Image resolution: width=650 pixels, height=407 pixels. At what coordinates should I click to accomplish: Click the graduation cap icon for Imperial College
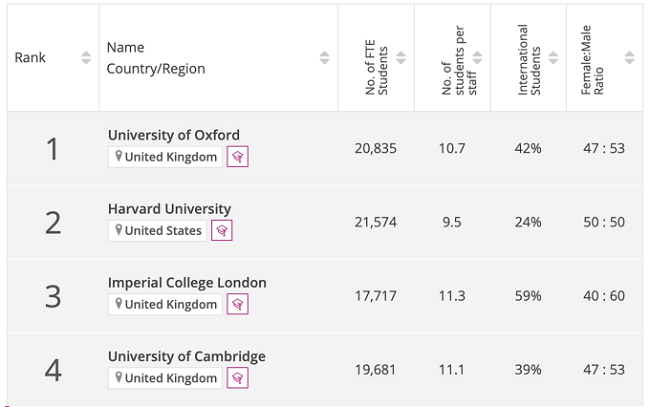point(237,305)
